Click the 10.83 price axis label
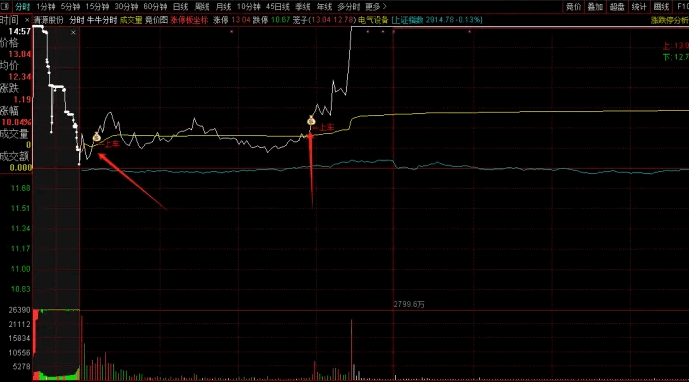 21,289
